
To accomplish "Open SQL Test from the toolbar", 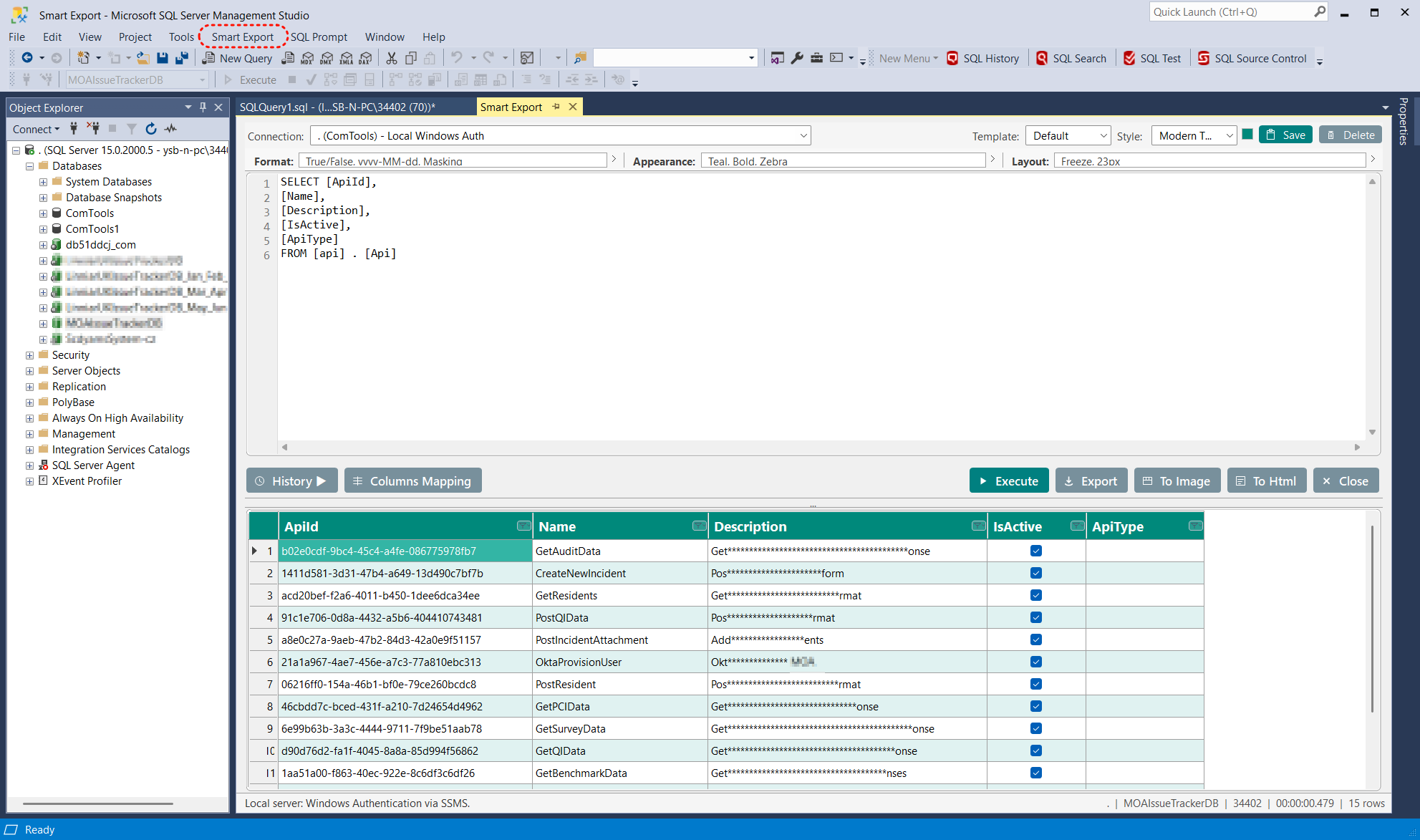I will coord(1152,58).
